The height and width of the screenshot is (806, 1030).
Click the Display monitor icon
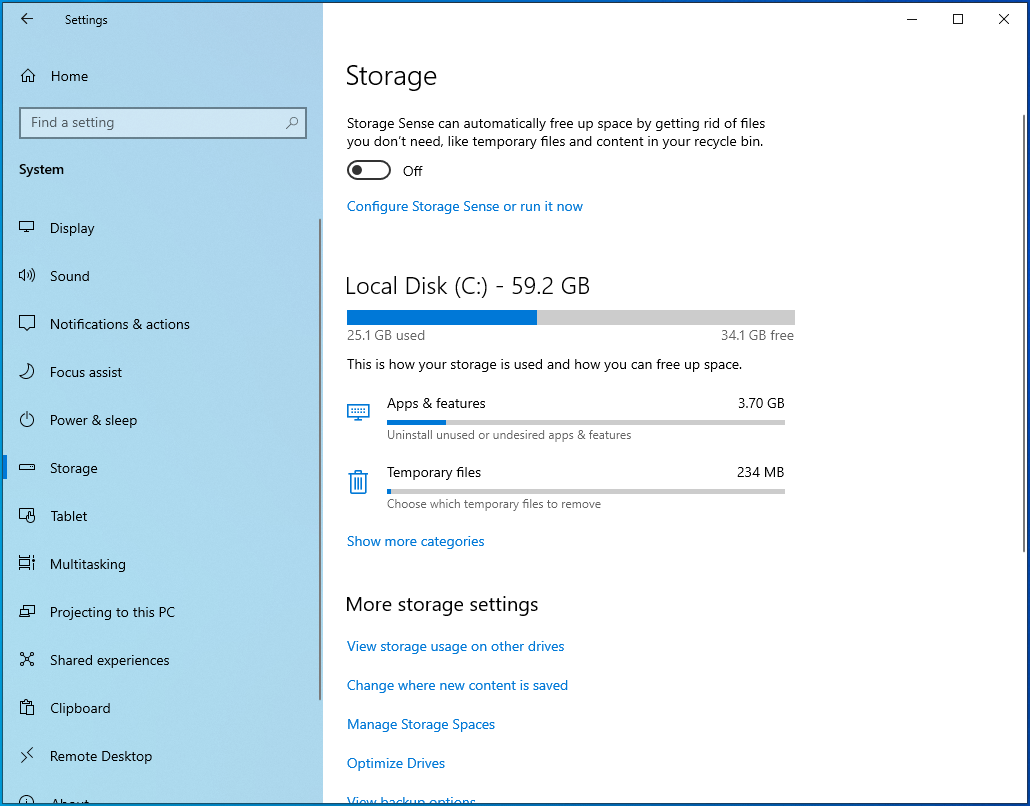[x=28, y=228]
